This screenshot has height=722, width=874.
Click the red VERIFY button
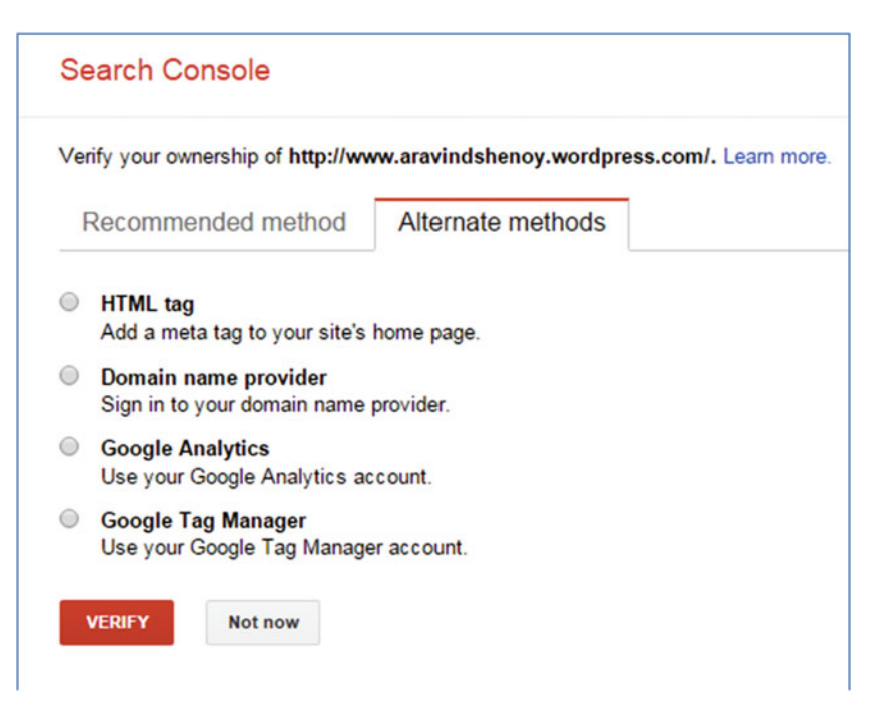(116, 622)
